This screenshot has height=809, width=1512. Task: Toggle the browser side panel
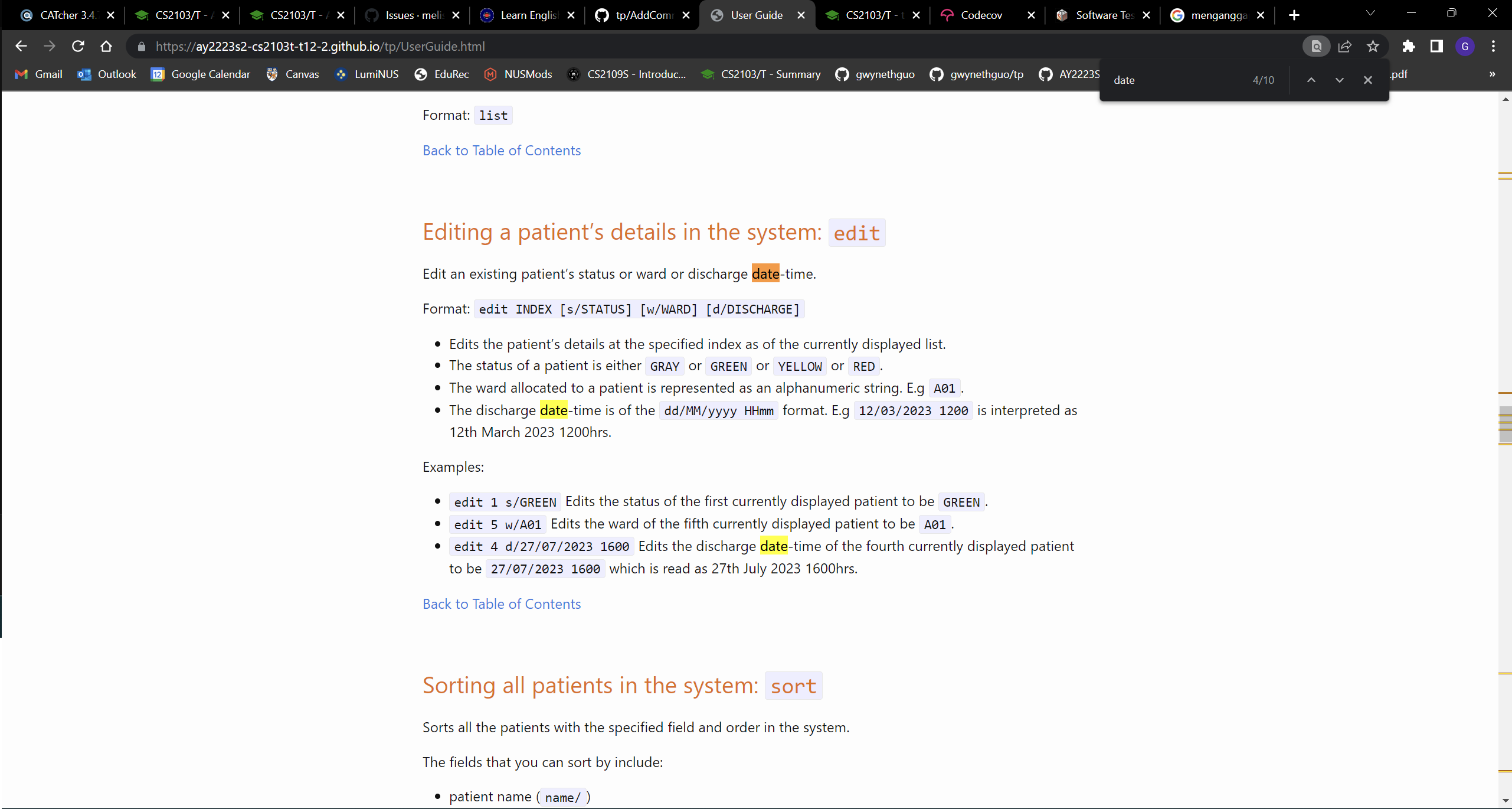[1436, 46]
